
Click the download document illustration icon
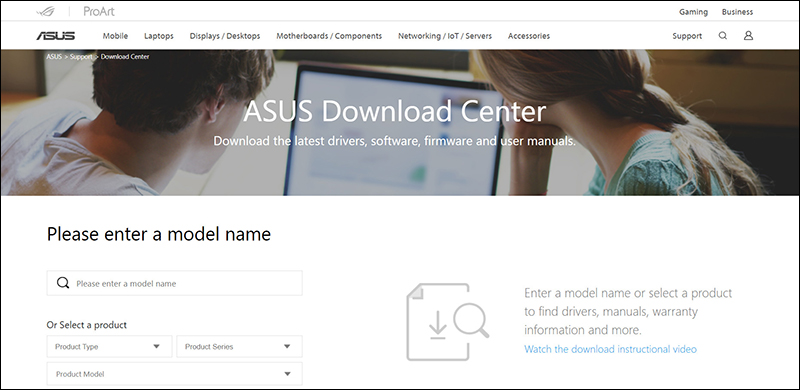point(447,322)
